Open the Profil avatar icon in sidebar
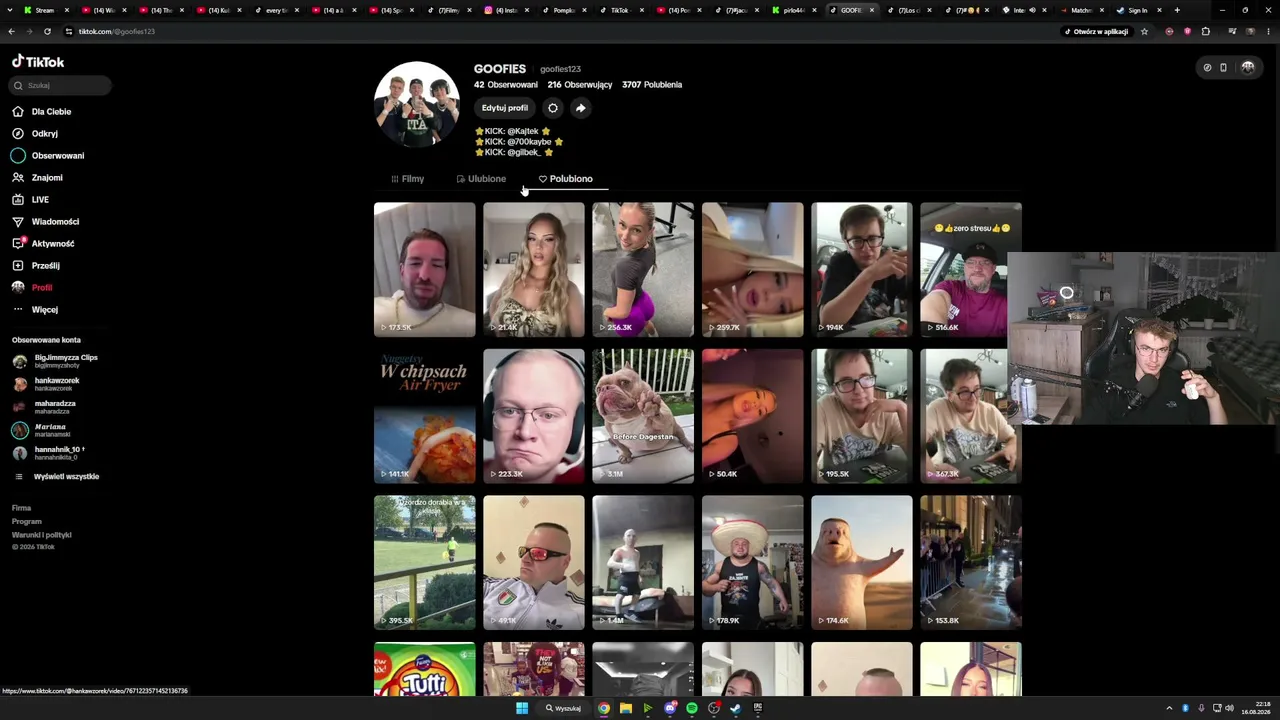 click(18, 288)
